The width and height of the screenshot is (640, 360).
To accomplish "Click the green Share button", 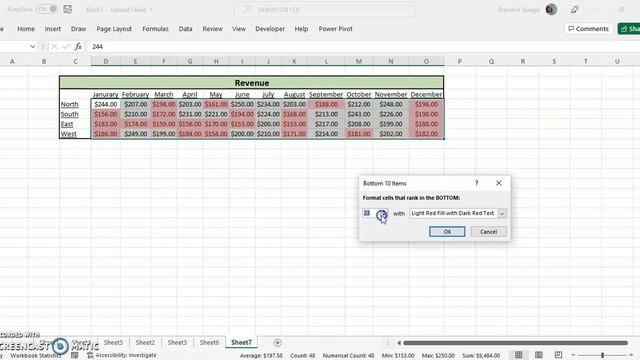I will pyautogui.click(x=629, y=29).
